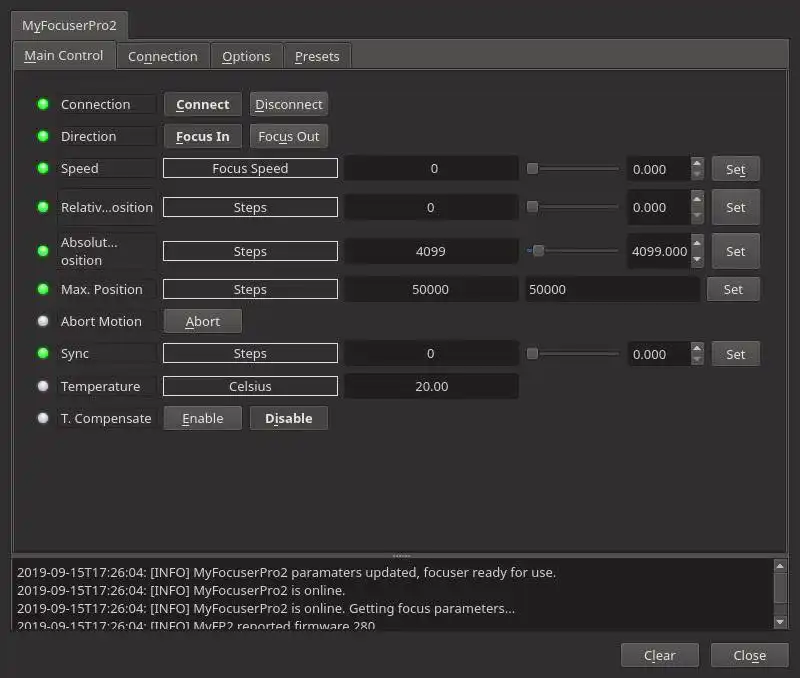This screenshot has width=800, height=678.
Task: Click the Absolute Position 4099.000 input field
Action: point(659,251)
